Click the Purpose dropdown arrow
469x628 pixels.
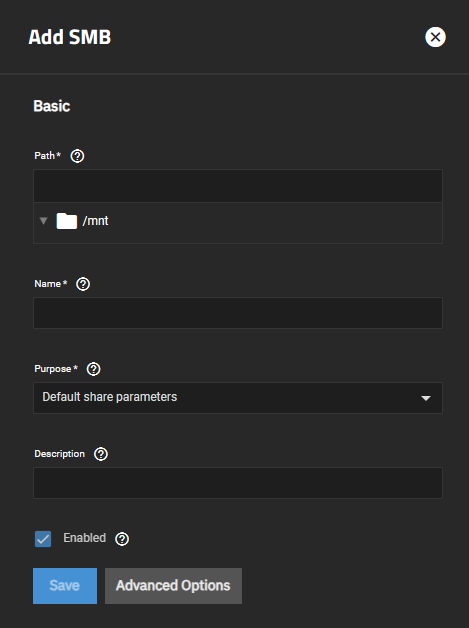pyautogui.click(x=426, y=398)
